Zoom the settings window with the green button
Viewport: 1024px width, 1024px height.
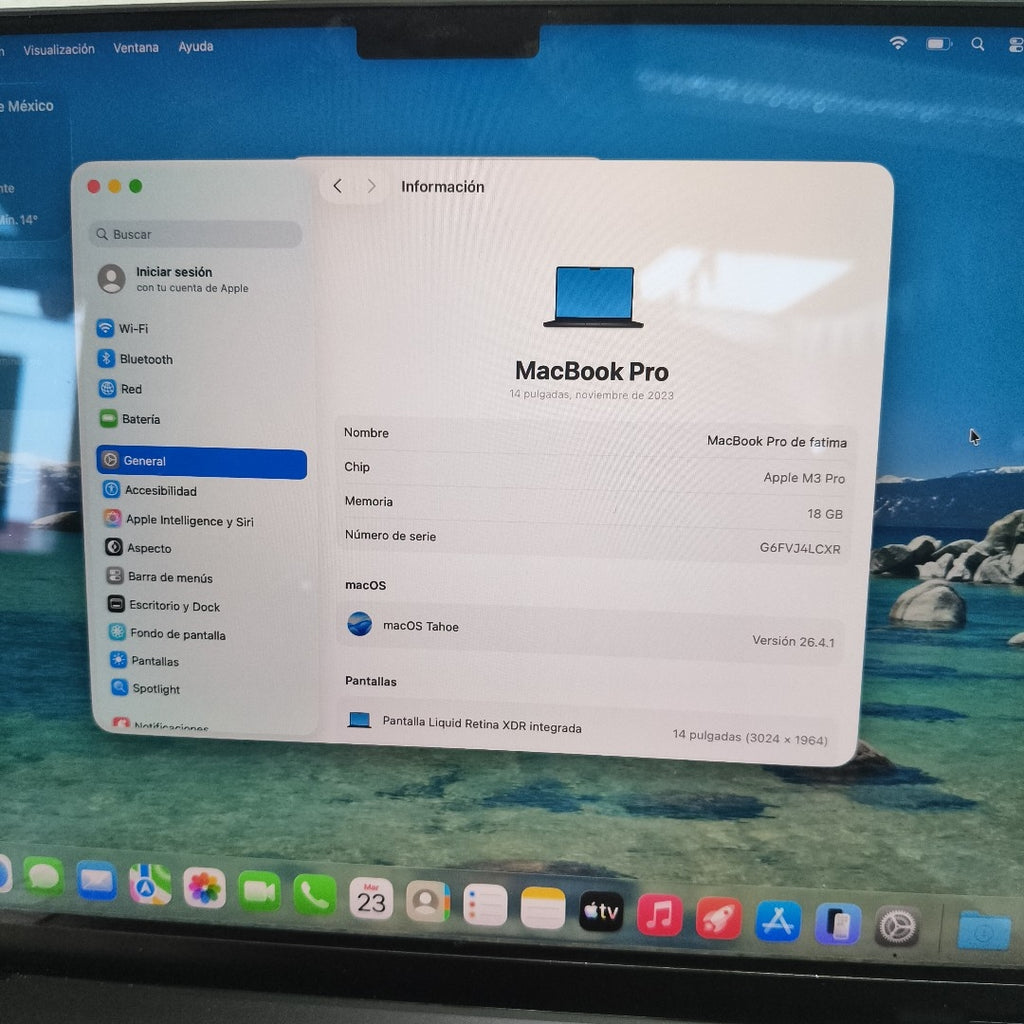click(136, 186)
